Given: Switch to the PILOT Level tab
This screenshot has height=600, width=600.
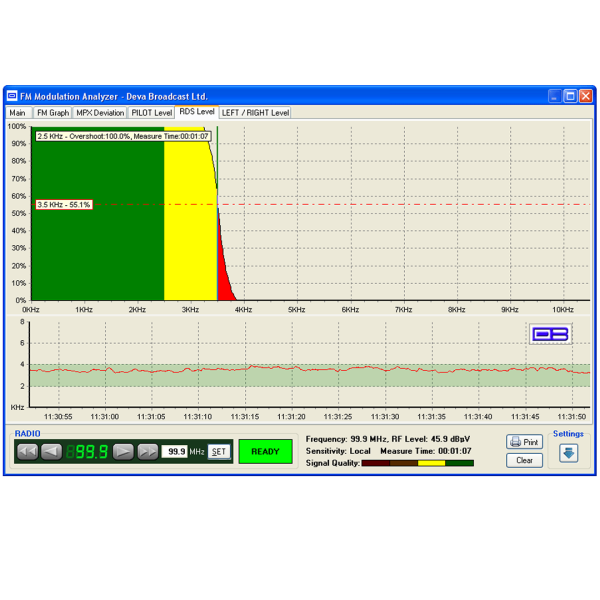Looking at the screenshot, I should point(152,113).
